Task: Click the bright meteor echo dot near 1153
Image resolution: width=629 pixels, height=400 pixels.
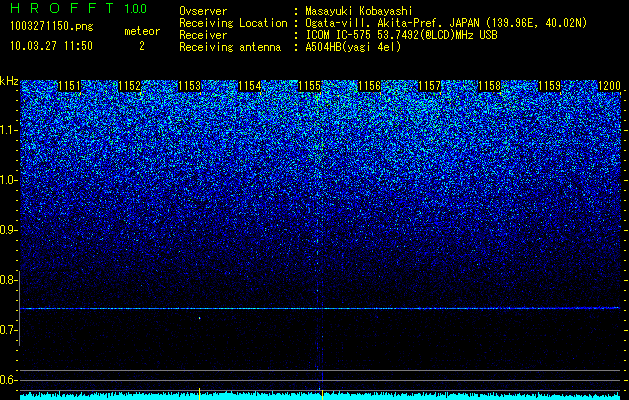Action: pos(199,318)
